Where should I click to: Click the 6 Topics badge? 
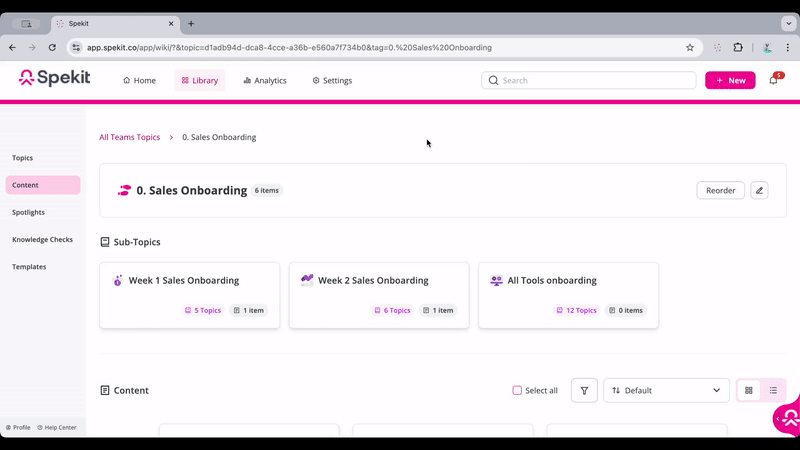tap(392, 310)
